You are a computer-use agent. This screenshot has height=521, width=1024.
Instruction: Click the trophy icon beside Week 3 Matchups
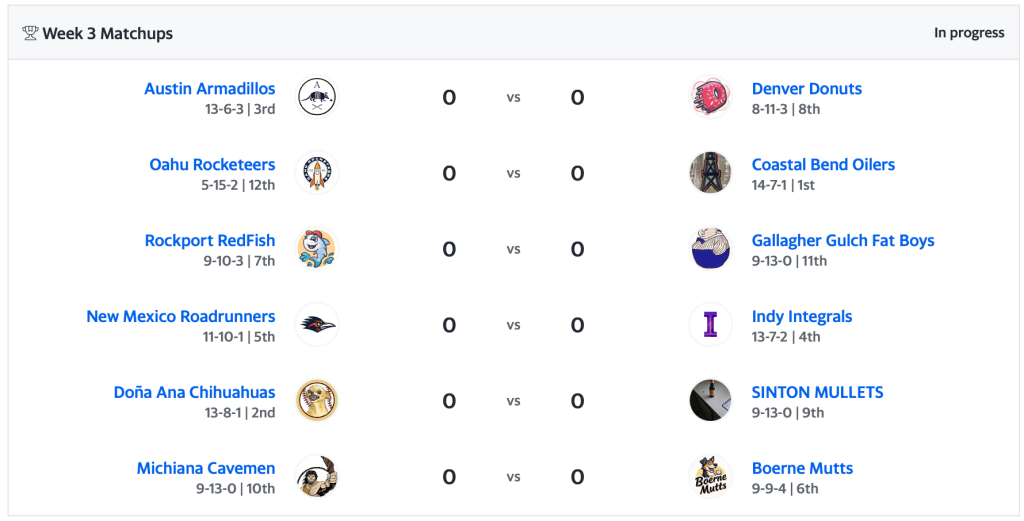(x=30, y=34)
